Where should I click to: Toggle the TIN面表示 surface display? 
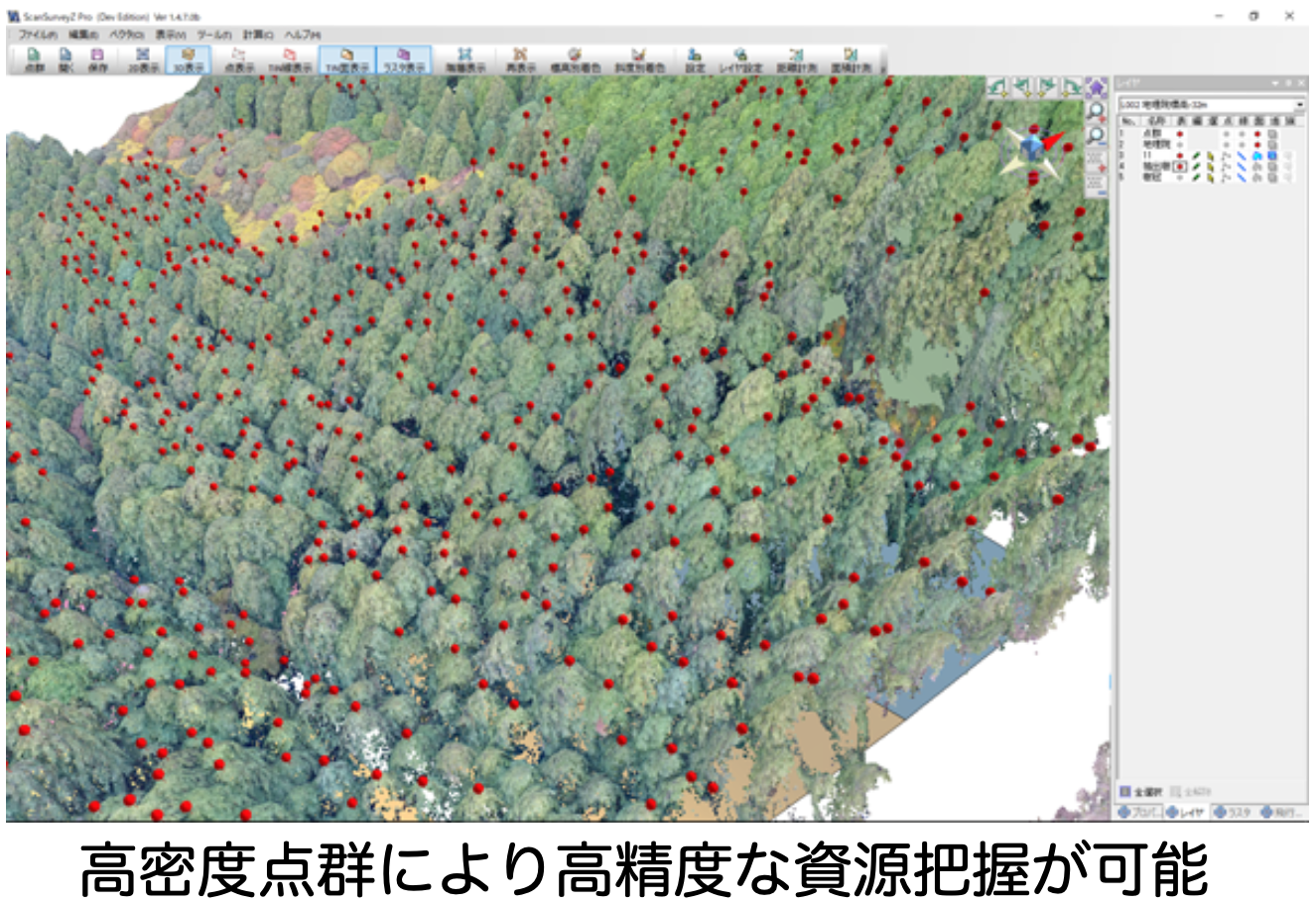tap(347, 60)
